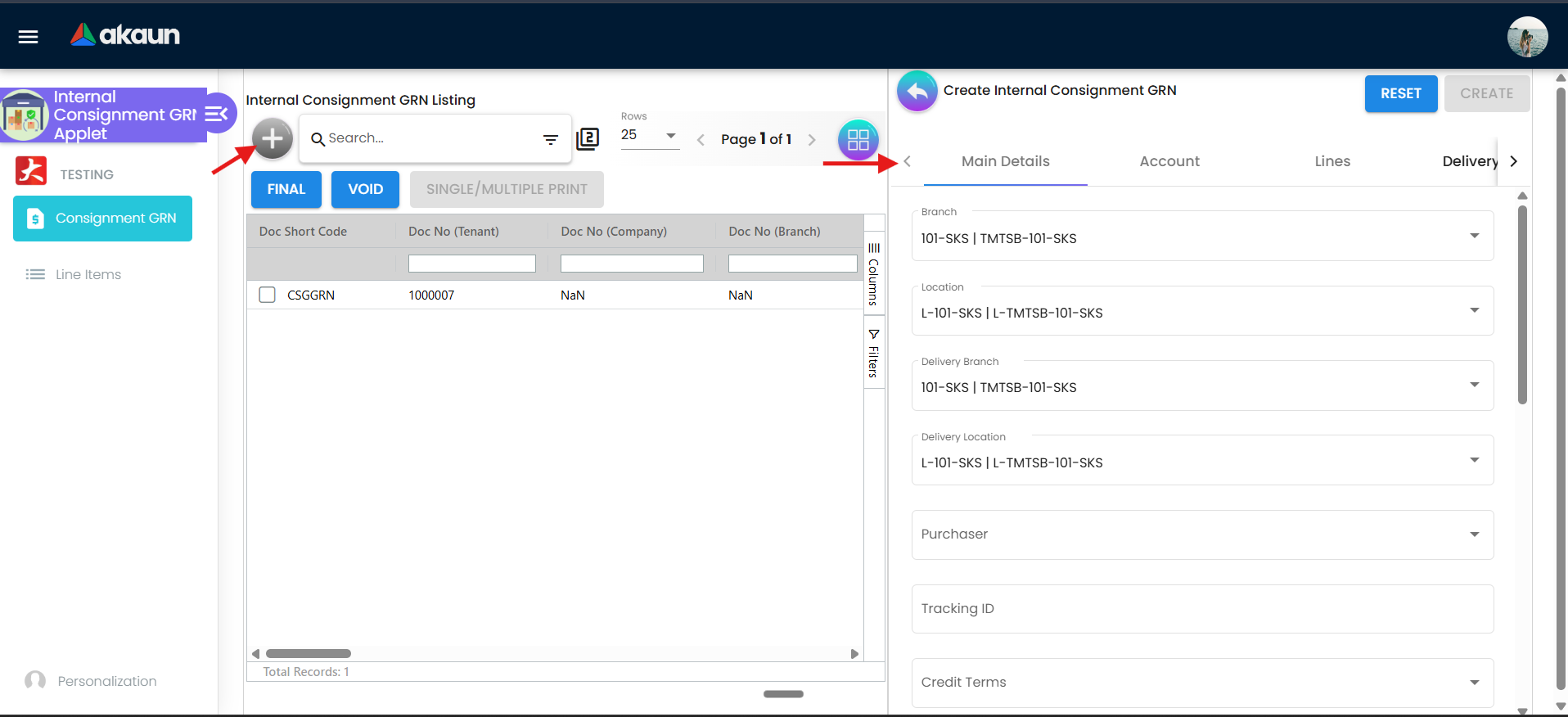Click the Personalization avatar icon

coord(35,681)
